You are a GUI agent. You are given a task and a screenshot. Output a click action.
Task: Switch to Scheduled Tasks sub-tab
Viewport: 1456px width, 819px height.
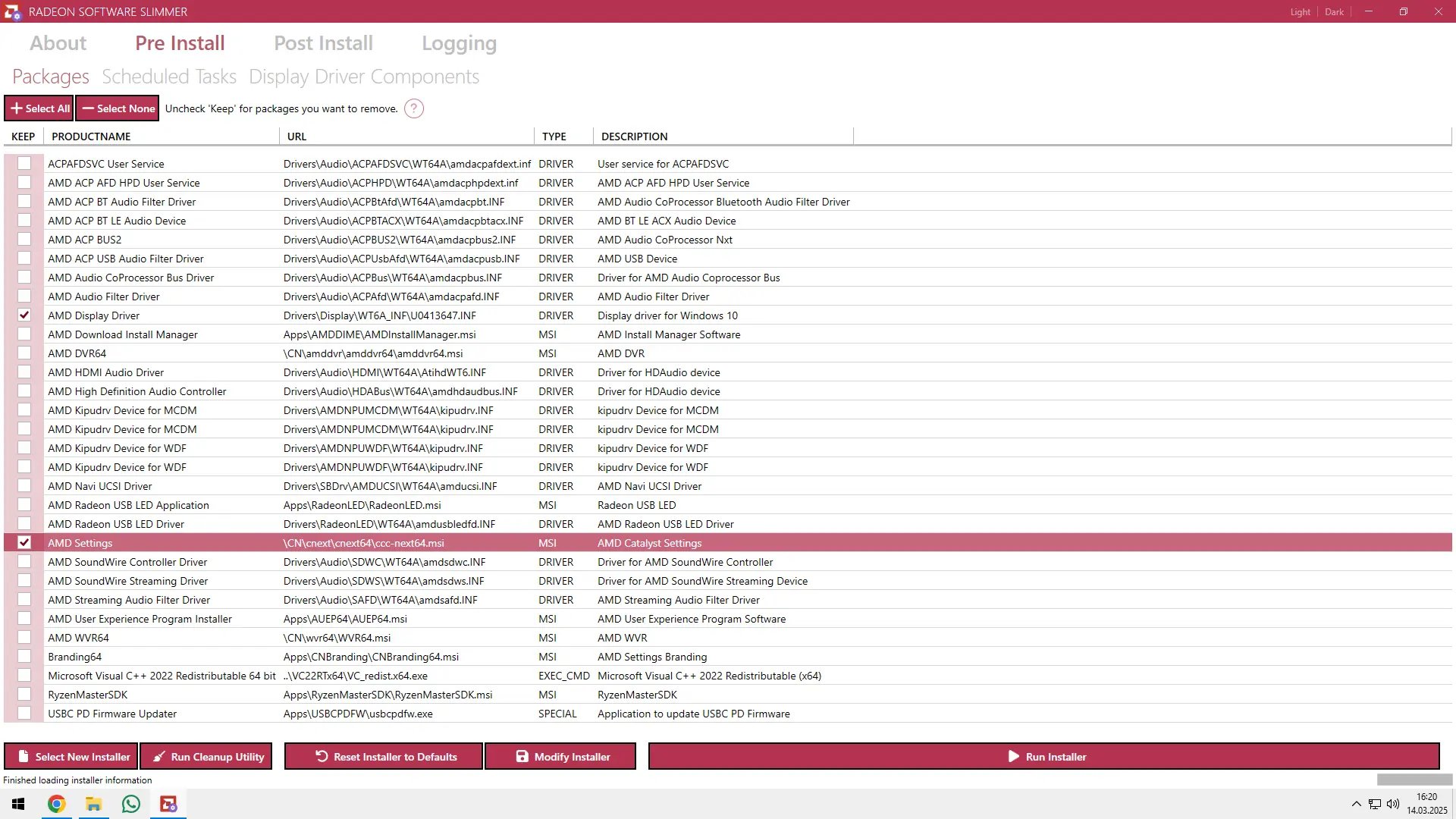169,77
